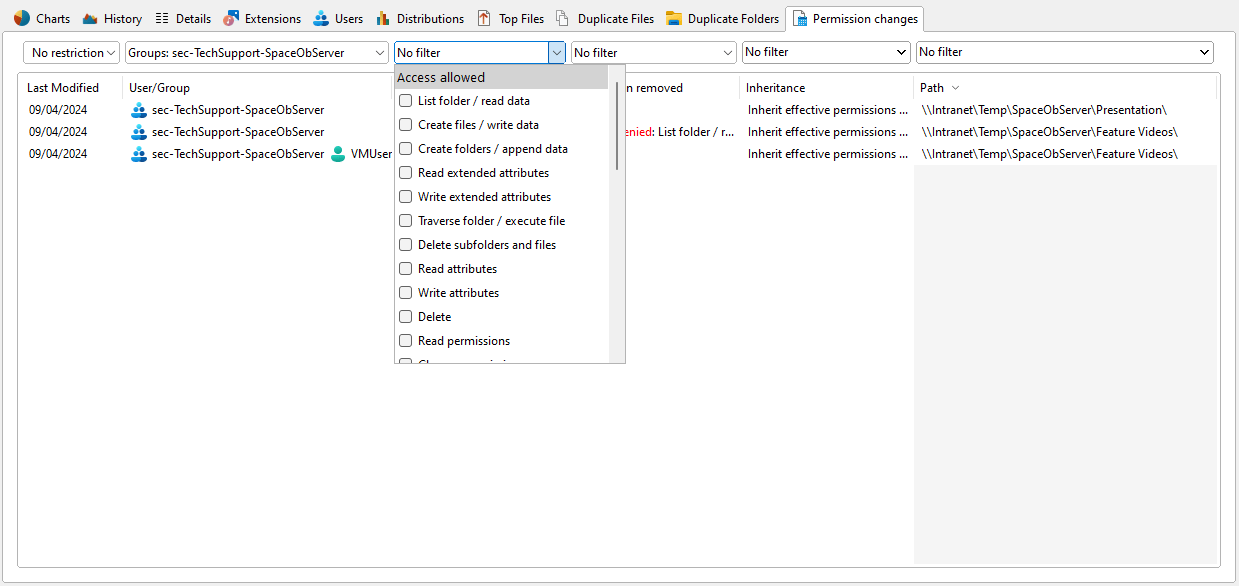This screenshot has width=1239, height=586.
Task: Sort by Last Modified column header
Action: tap(63, 88)
